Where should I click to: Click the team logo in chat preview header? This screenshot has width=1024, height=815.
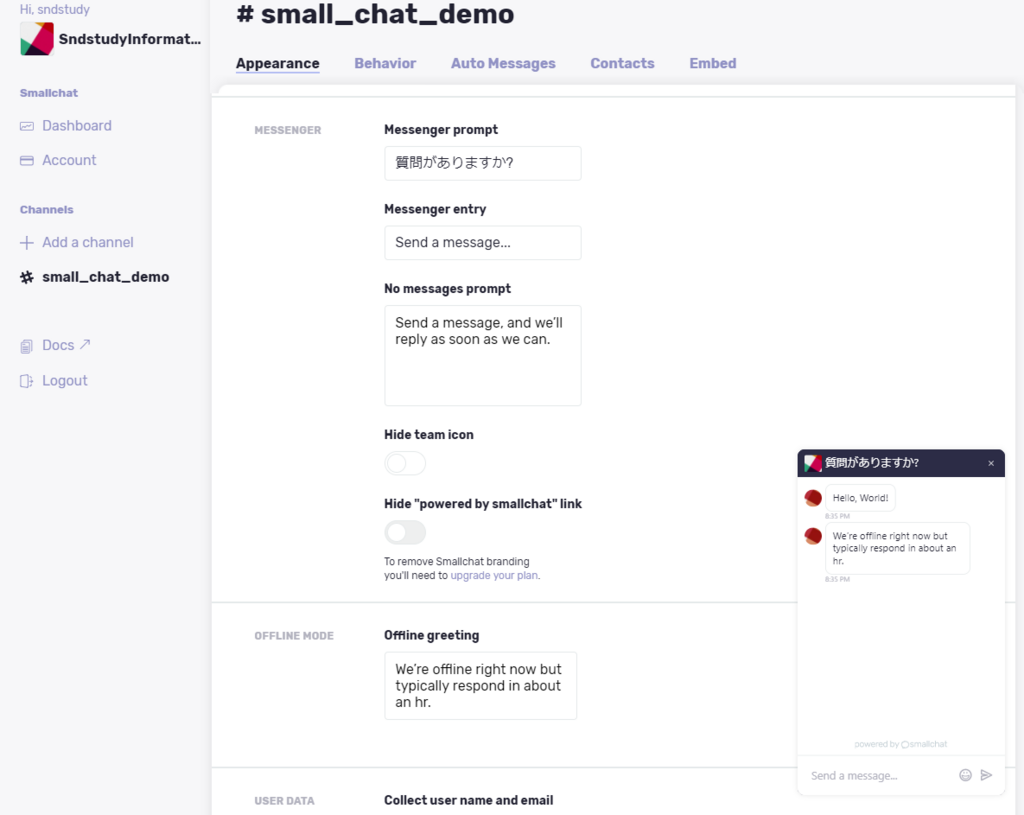813,463
